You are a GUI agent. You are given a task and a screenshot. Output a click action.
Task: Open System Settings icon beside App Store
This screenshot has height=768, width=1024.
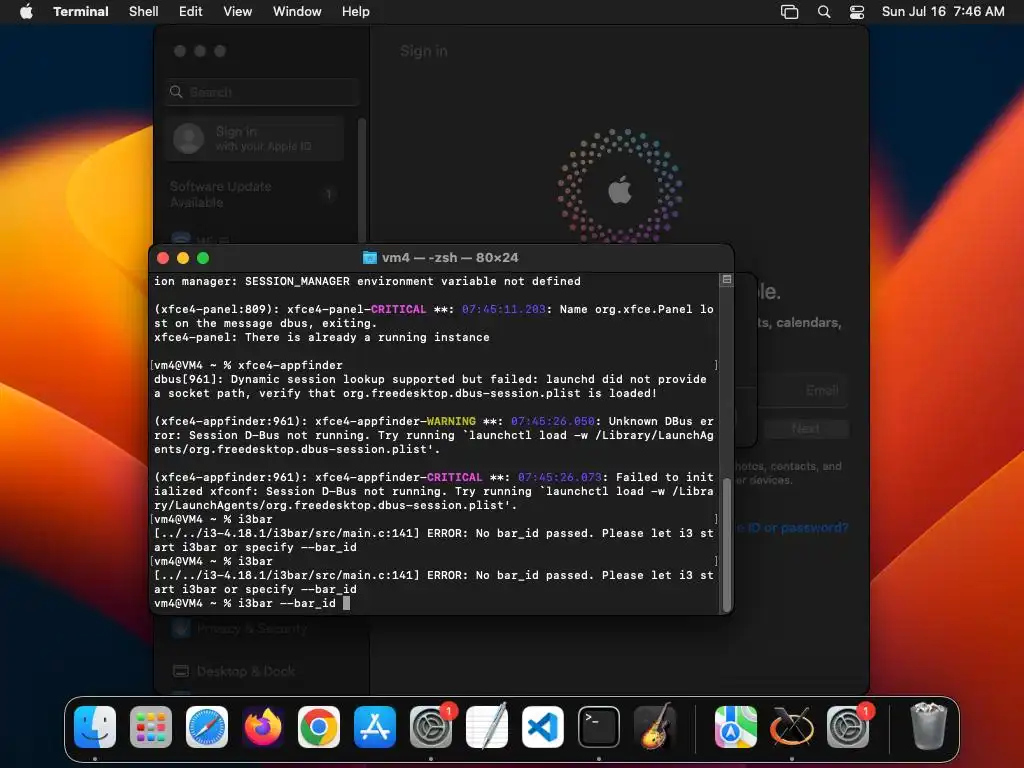[x=431, y=727]
